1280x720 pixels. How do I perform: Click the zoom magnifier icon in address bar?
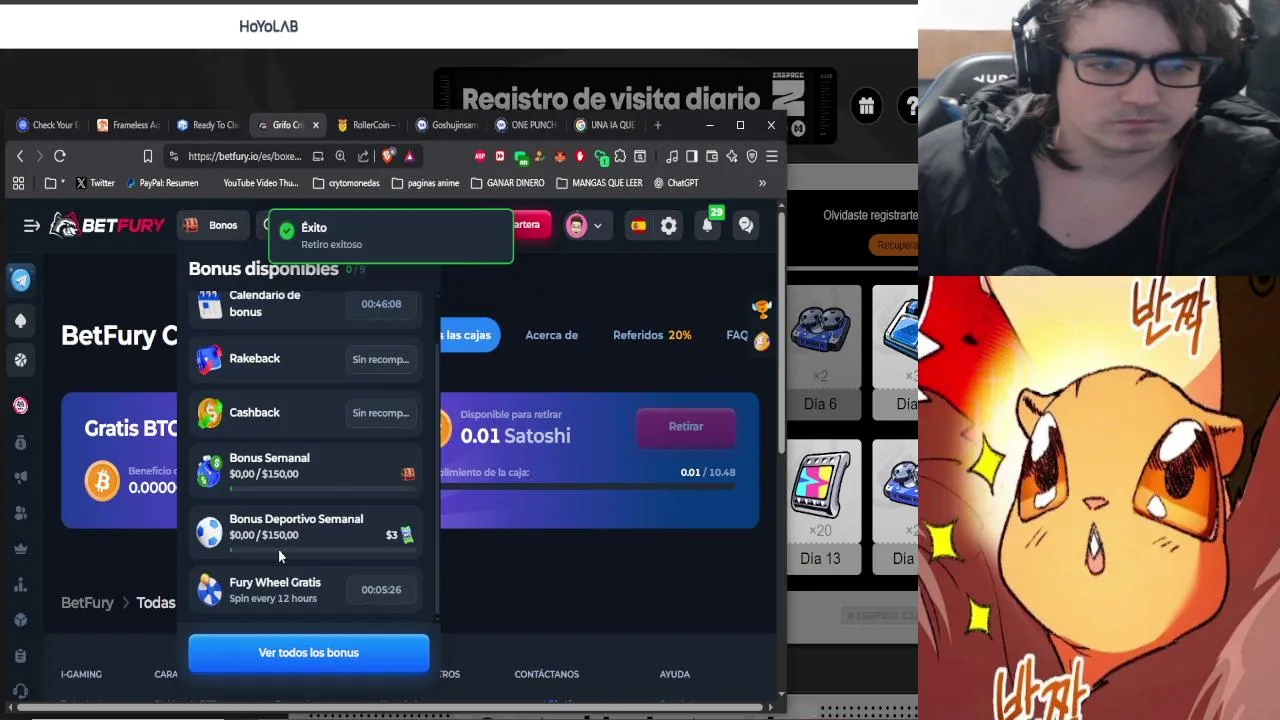point(341,156)
